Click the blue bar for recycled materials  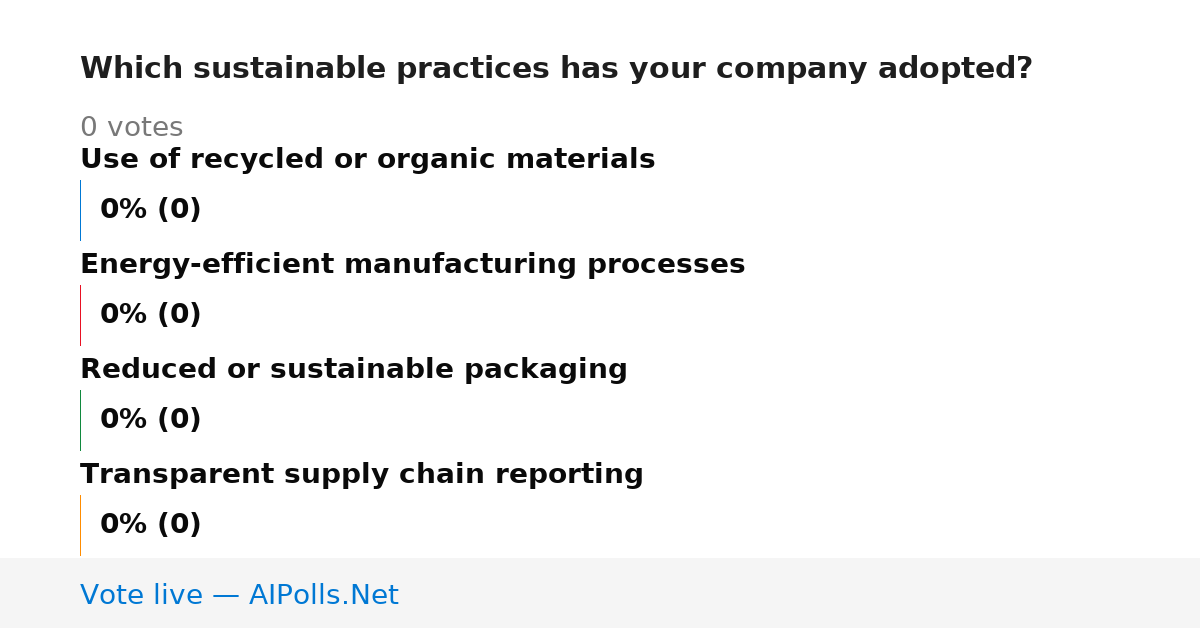tap(80, 210)
